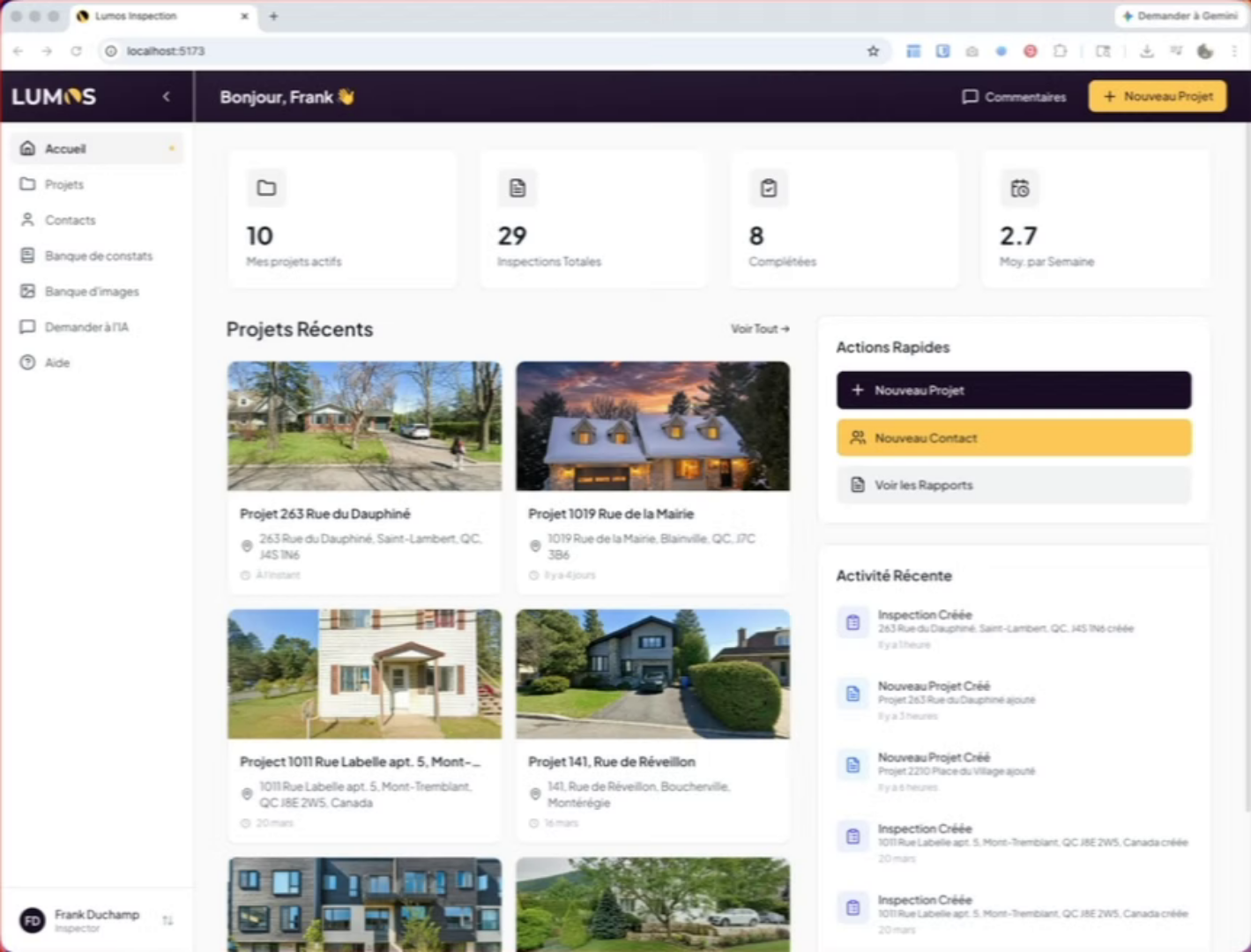The image size is (1251, 952).
Task: Go to Contacts in the sidebar
Action: [70, 220]
